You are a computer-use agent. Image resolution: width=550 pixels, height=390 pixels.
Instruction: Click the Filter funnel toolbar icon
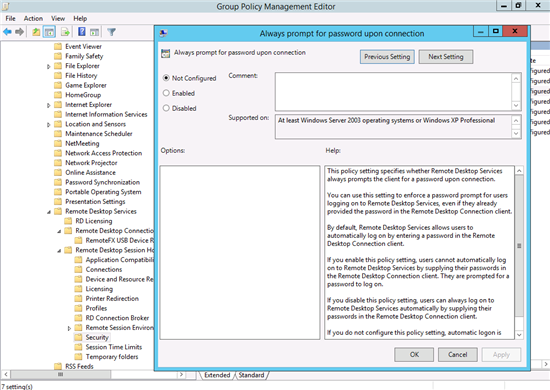pos(112,32)
